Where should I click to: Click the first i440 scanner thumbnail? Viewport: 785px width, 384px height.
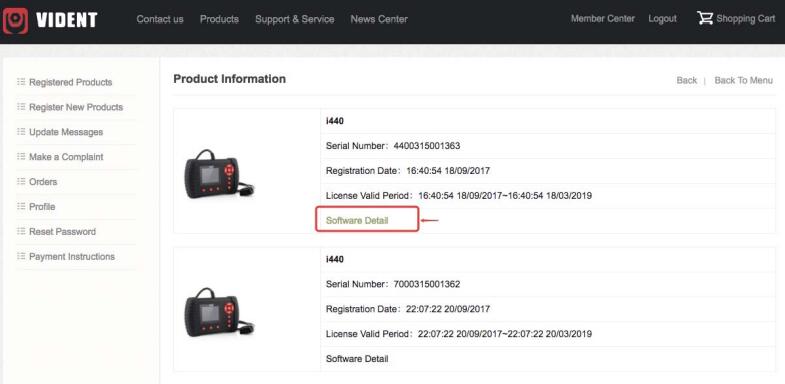pyautogui.click(x=219, y=173)
